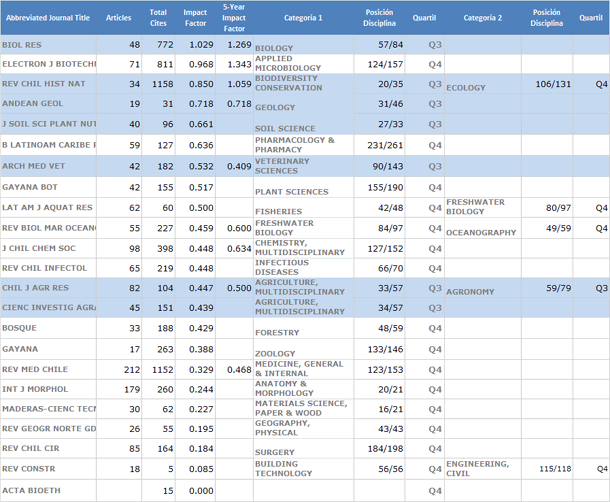Select the 'REV CONSTR' journal title
610x502 pixels.
coord(28,469)
